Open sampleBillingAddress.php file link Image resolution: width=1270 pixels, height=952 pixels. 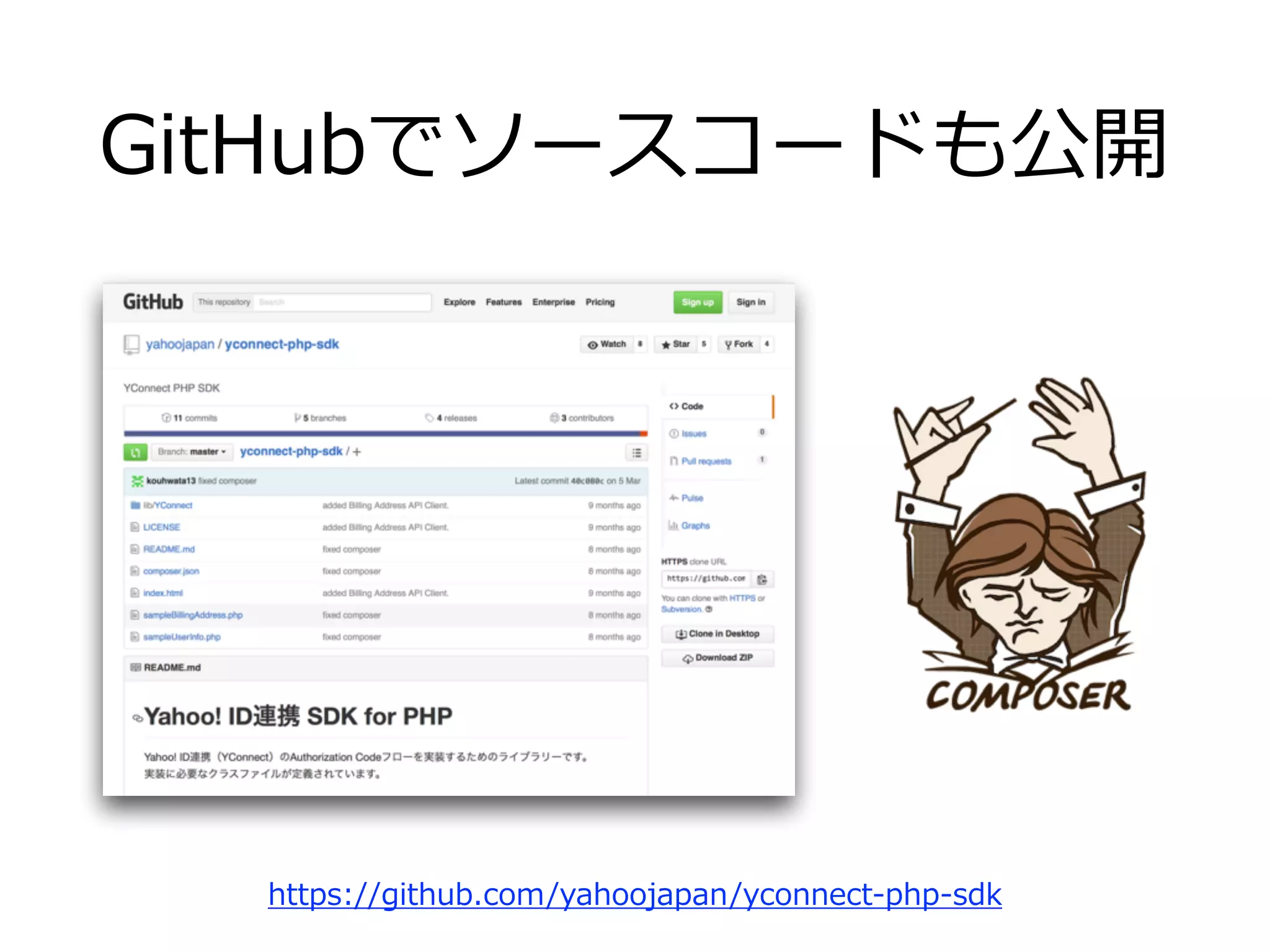(x=193, y=615)
